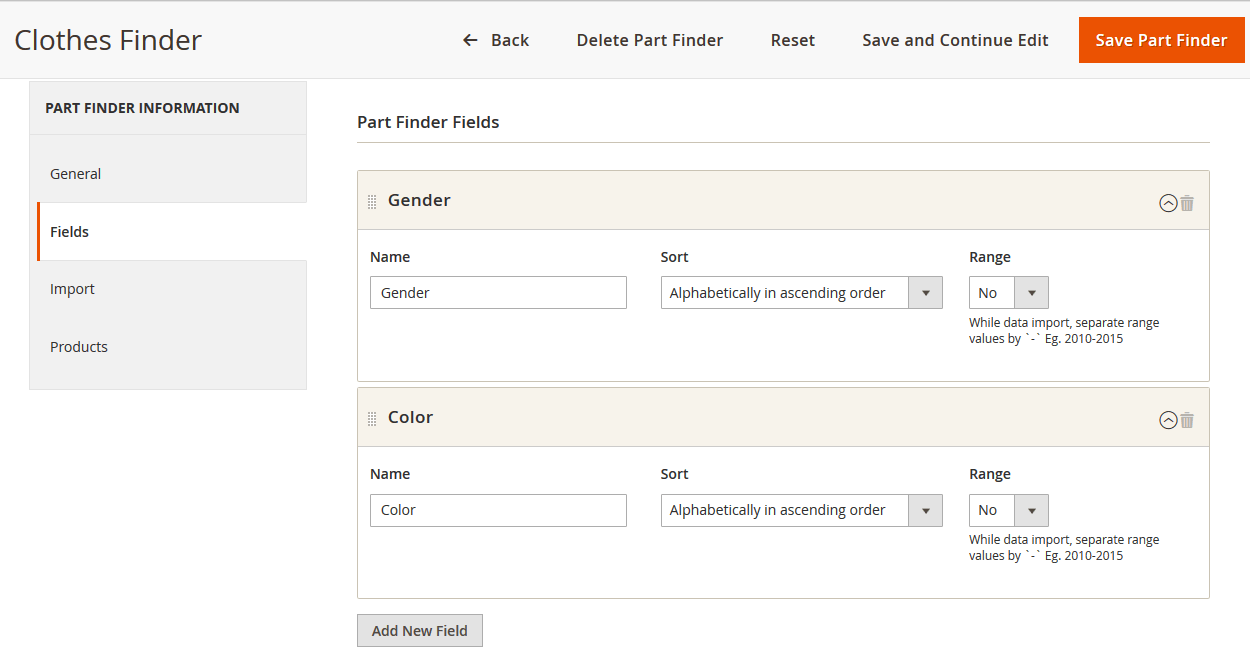The height and width of the screenshot is (654, 1250).
Task: Click the drag handle on the Color field
Action: (x=372, y=417)
